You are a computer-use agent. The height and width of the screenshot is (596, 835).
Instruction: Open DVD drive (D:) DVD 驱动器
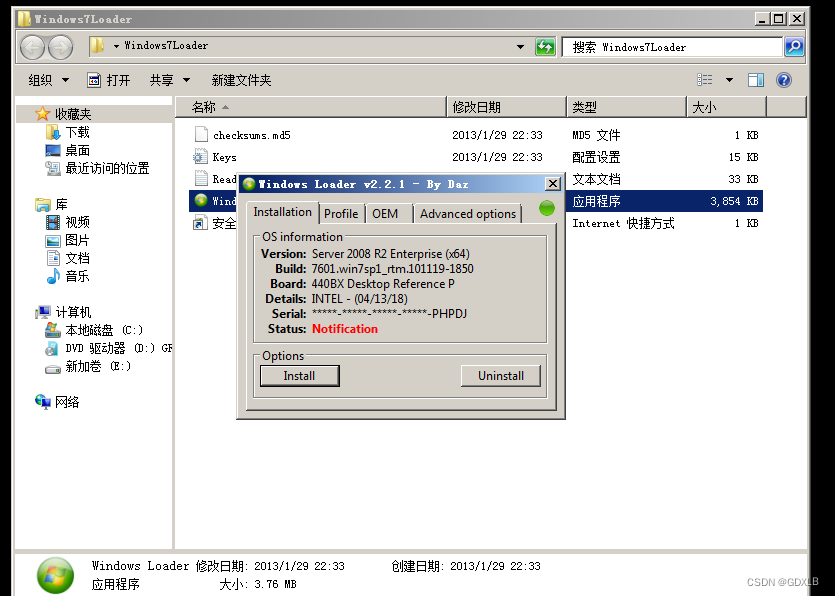[108, 348]
